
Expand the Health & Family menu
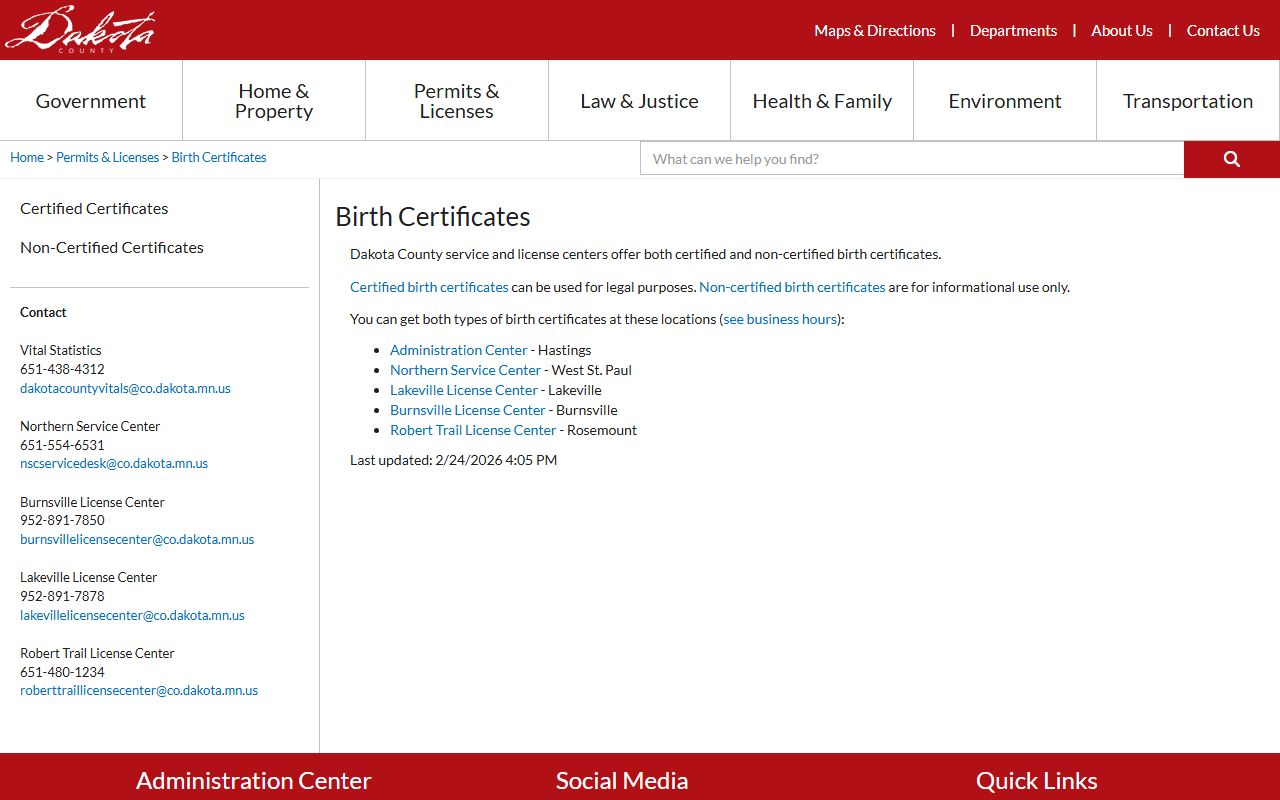(x=821, y=101)
